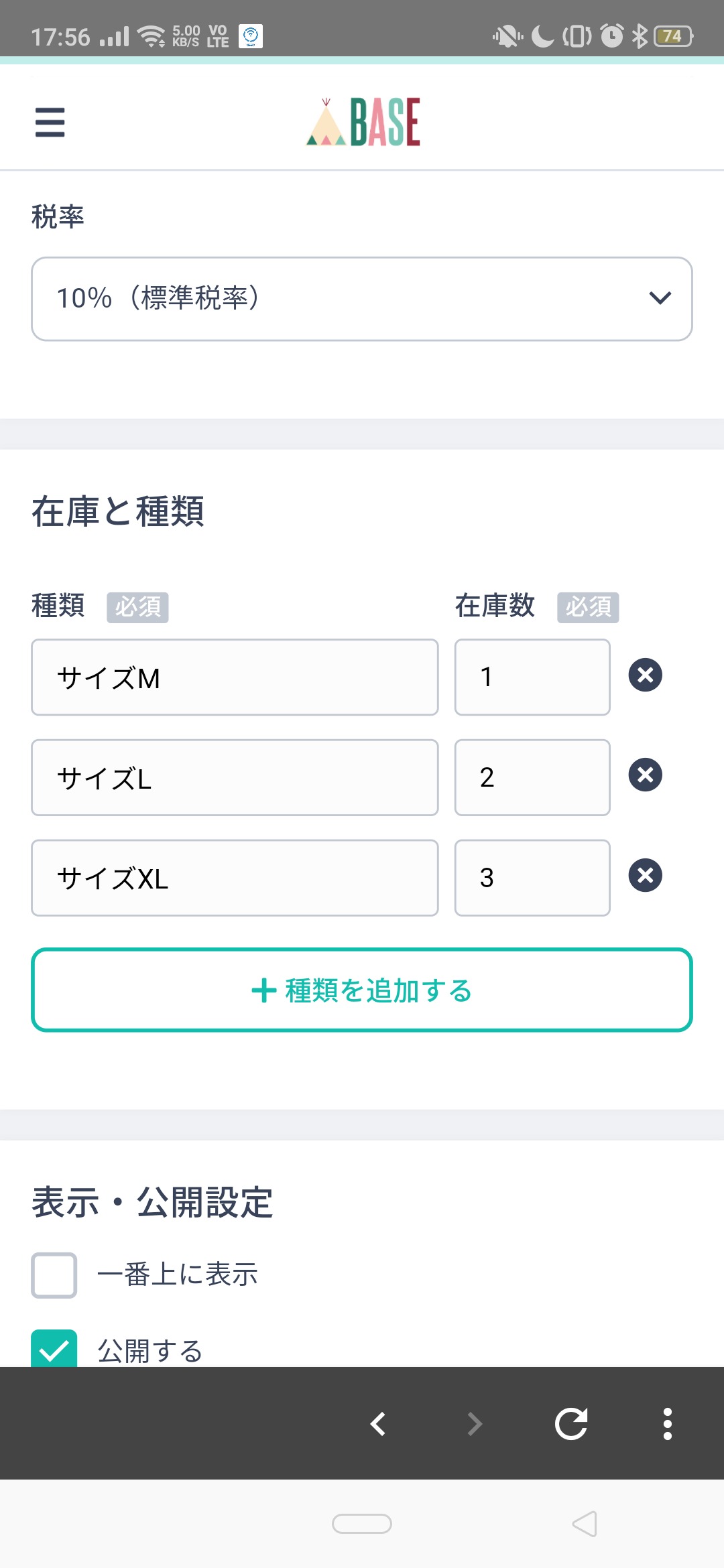Open the 税率 dropdown

click(362, 299)
